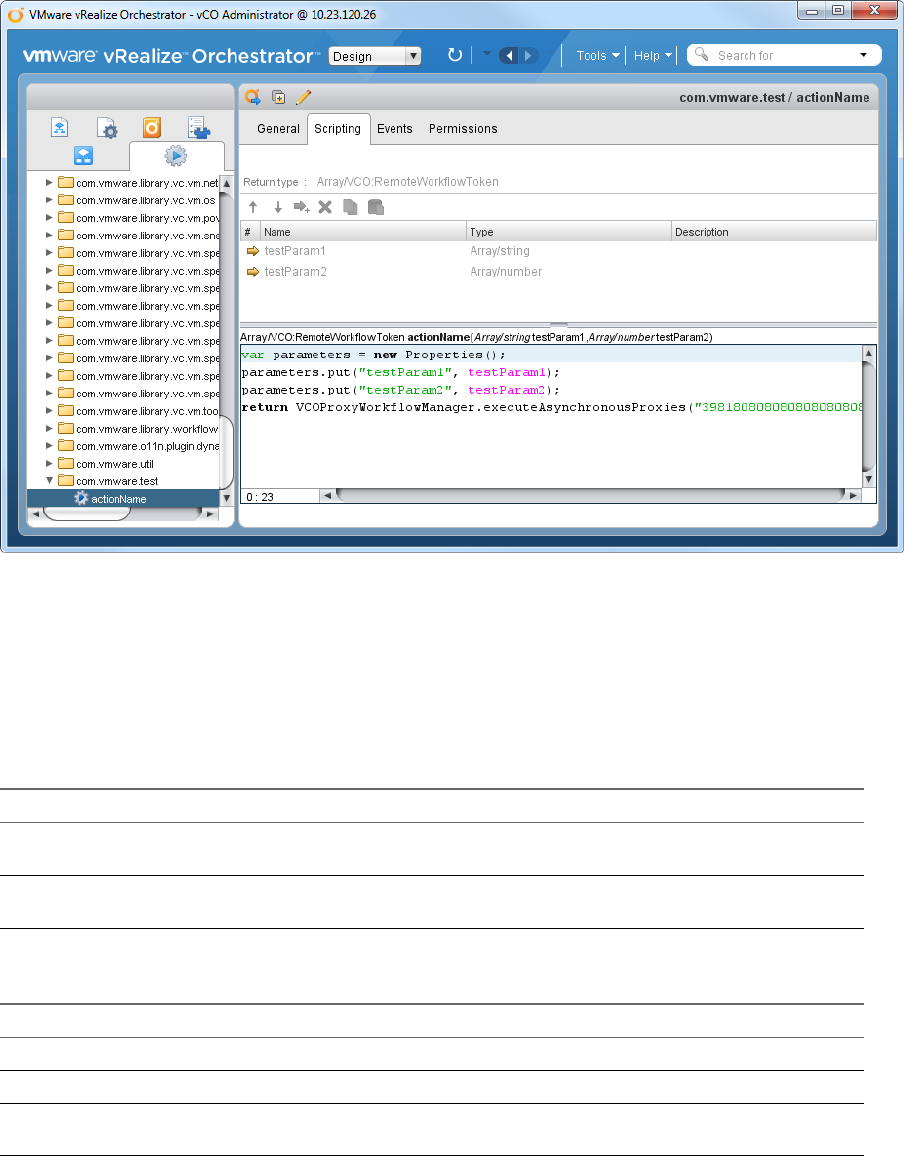Click the testParam2 row arrow icon
The width and height of the screenshot is (904, 1156).
253,272
